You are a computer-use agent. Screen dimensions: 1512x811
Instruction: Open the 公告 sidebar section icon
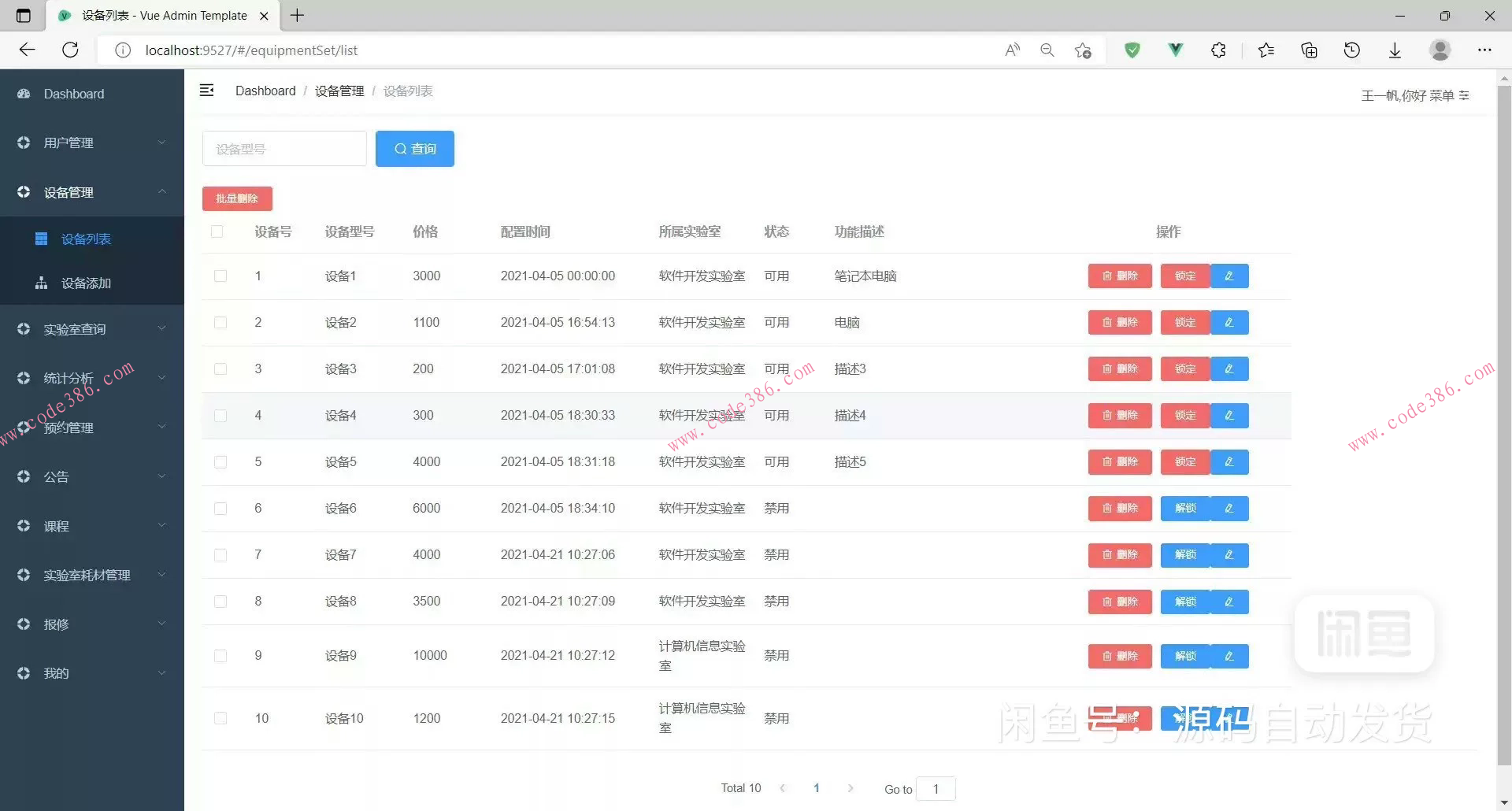click(x=23, y=476)
